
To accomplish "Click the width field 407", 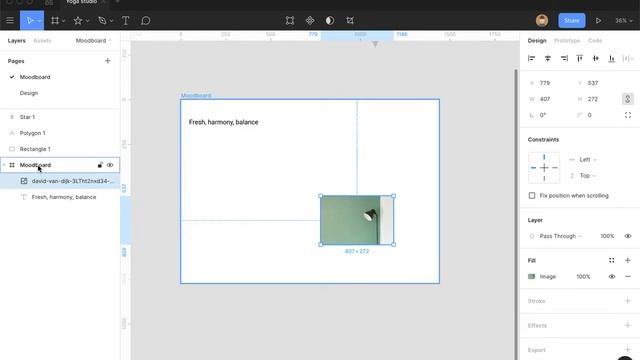I will (545, 99).
